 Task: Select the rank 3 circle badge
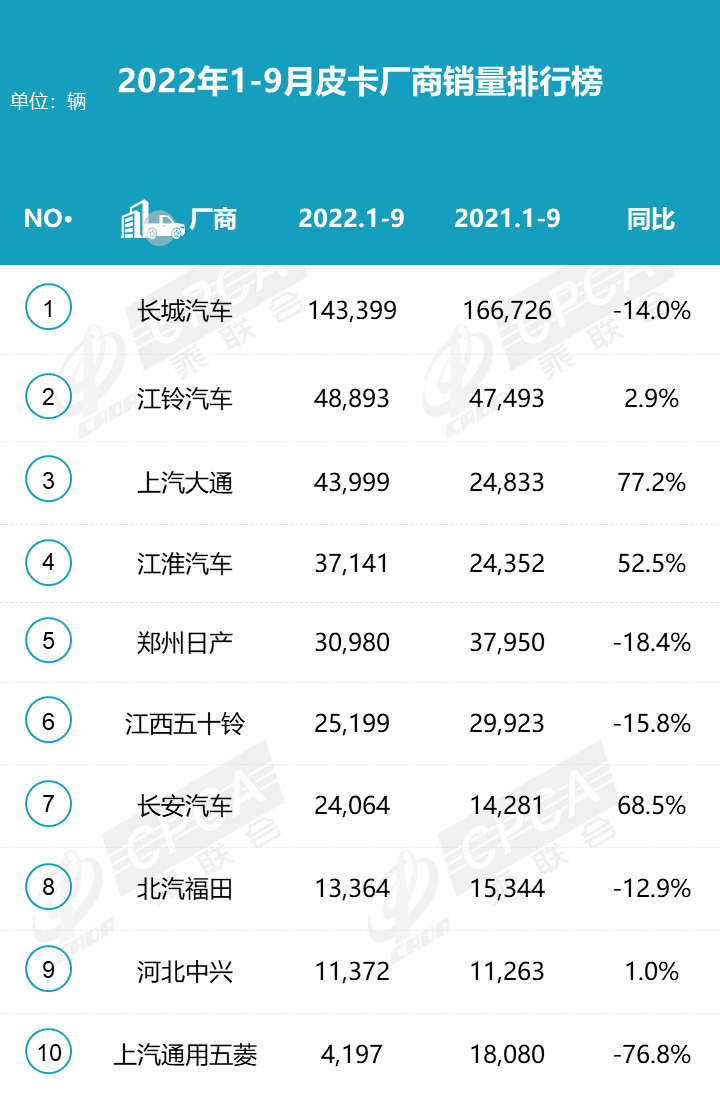(x=49, y=480)
